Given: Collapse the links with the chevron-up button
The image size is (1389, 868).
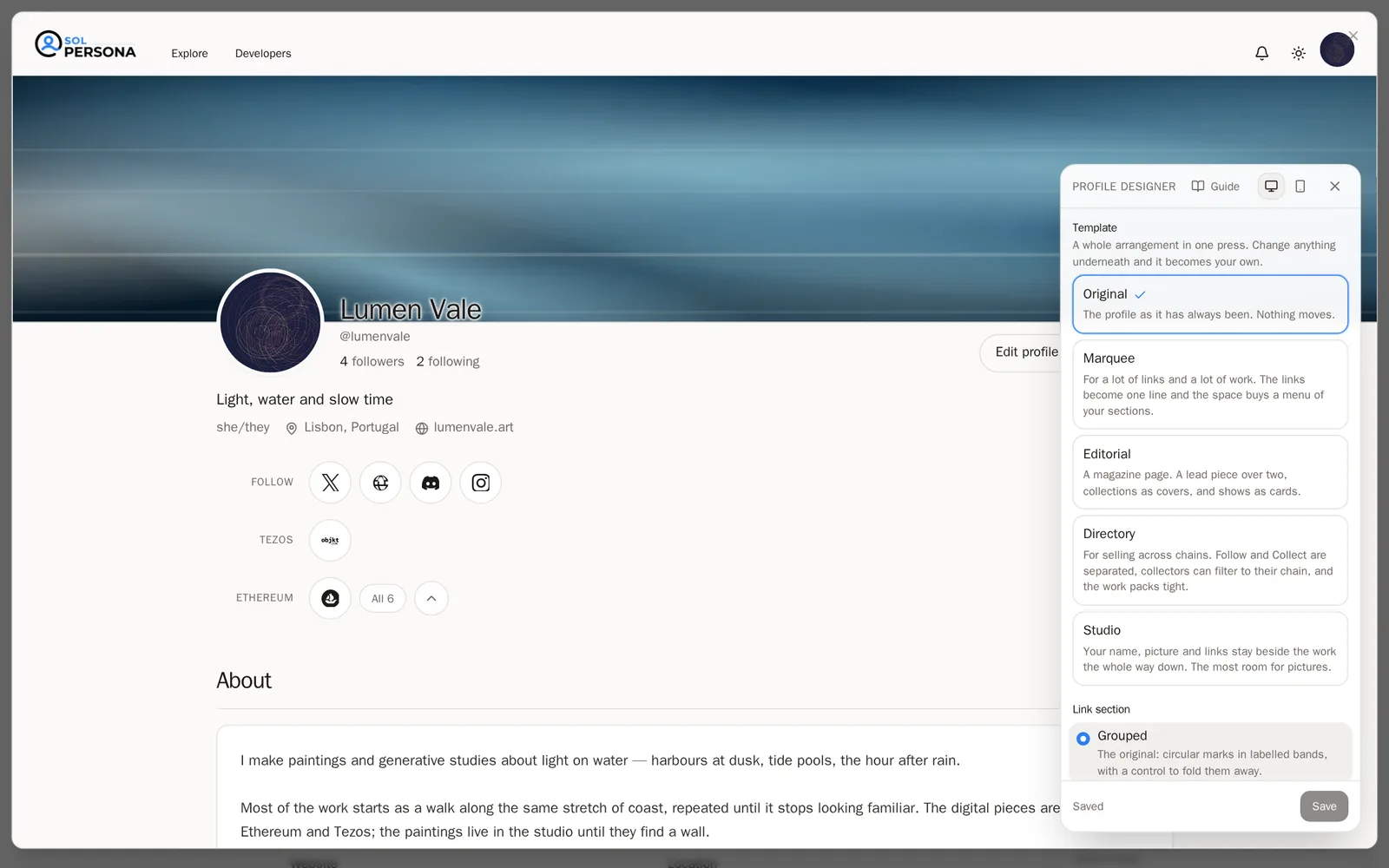Looking at the screenshot, I should [x=431, y=598].
